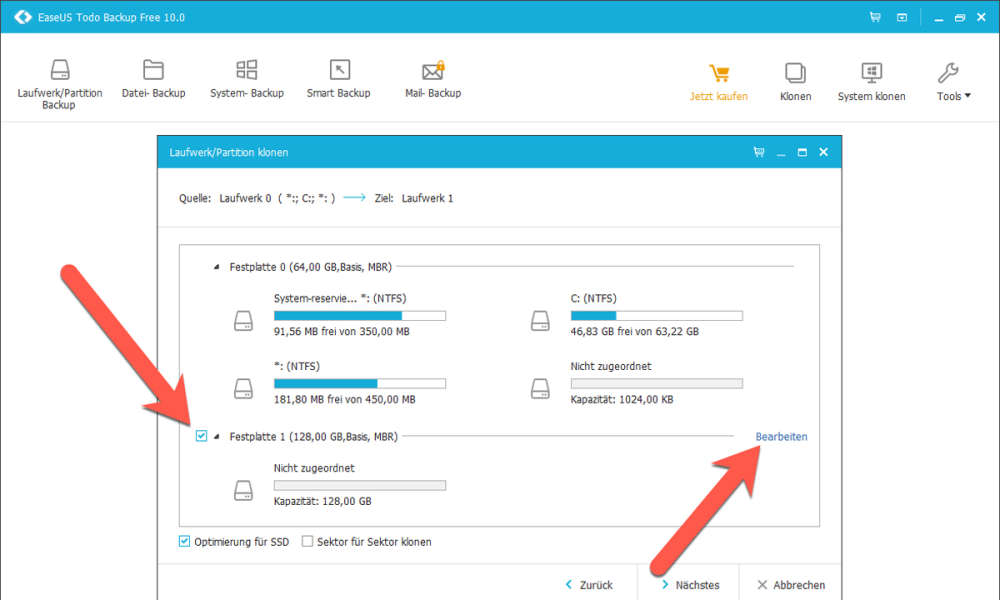
Task: Click '91,56 MB frei von 350,00 MB' text
Action: point(341,332)
